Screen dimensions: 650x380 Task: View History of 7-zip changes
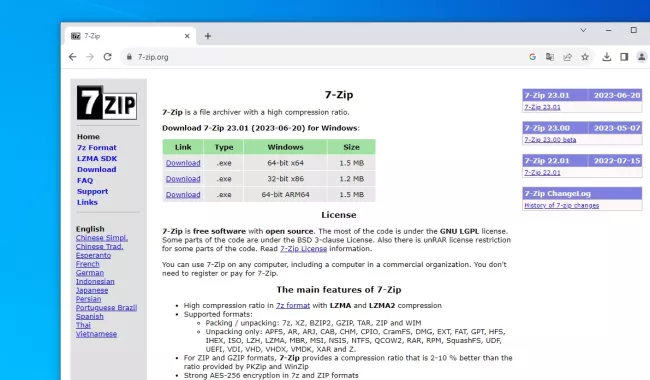tap(562, 205)
